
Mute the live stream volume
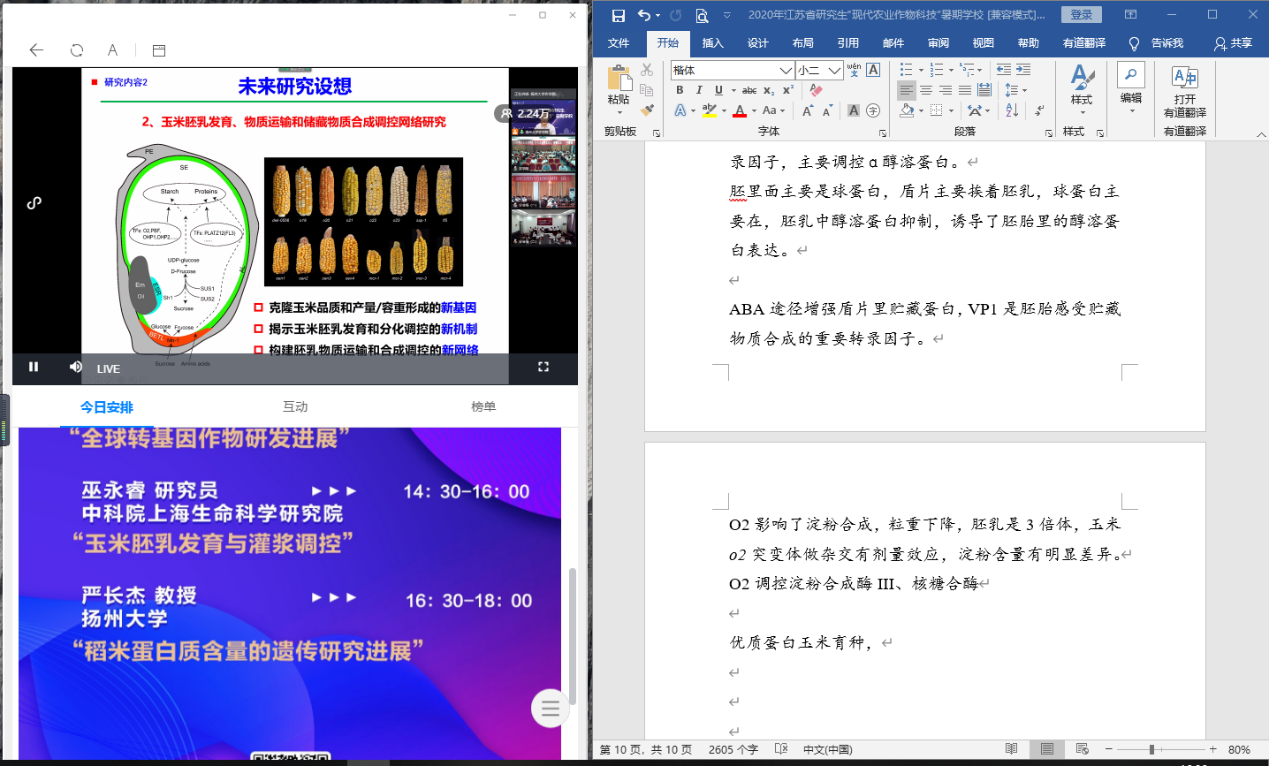(75, 367)
